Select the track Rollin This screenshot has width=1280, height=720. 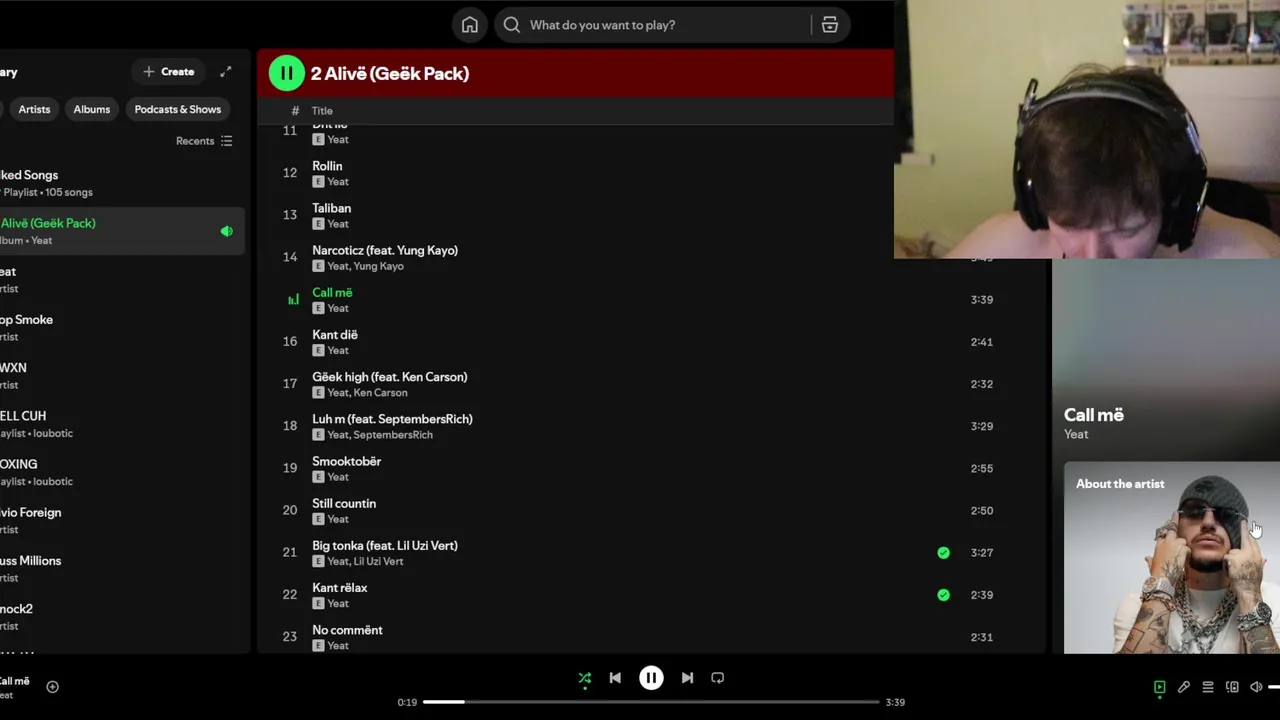pyautogui.click(x=327, y=166)
